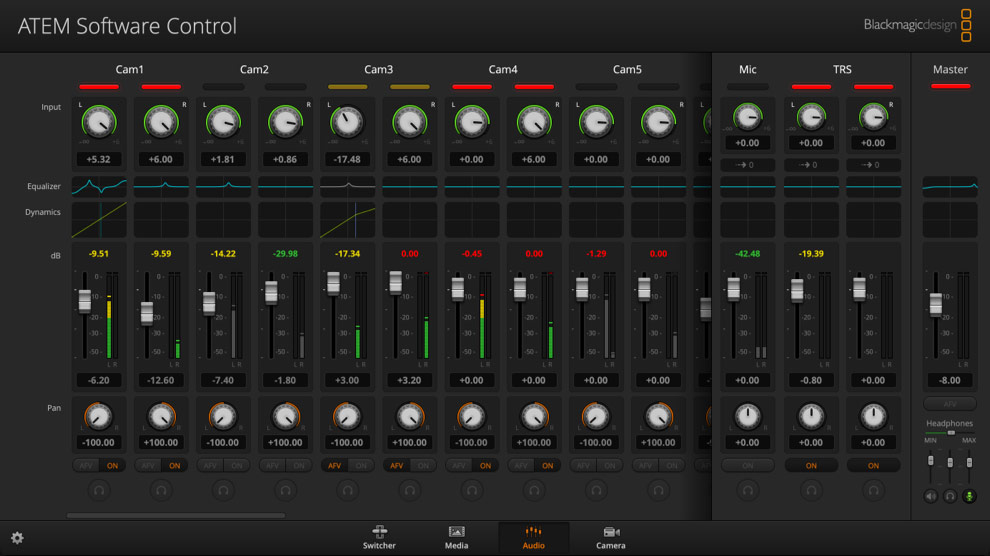
Task: Open the Media page
Action: 456,538
